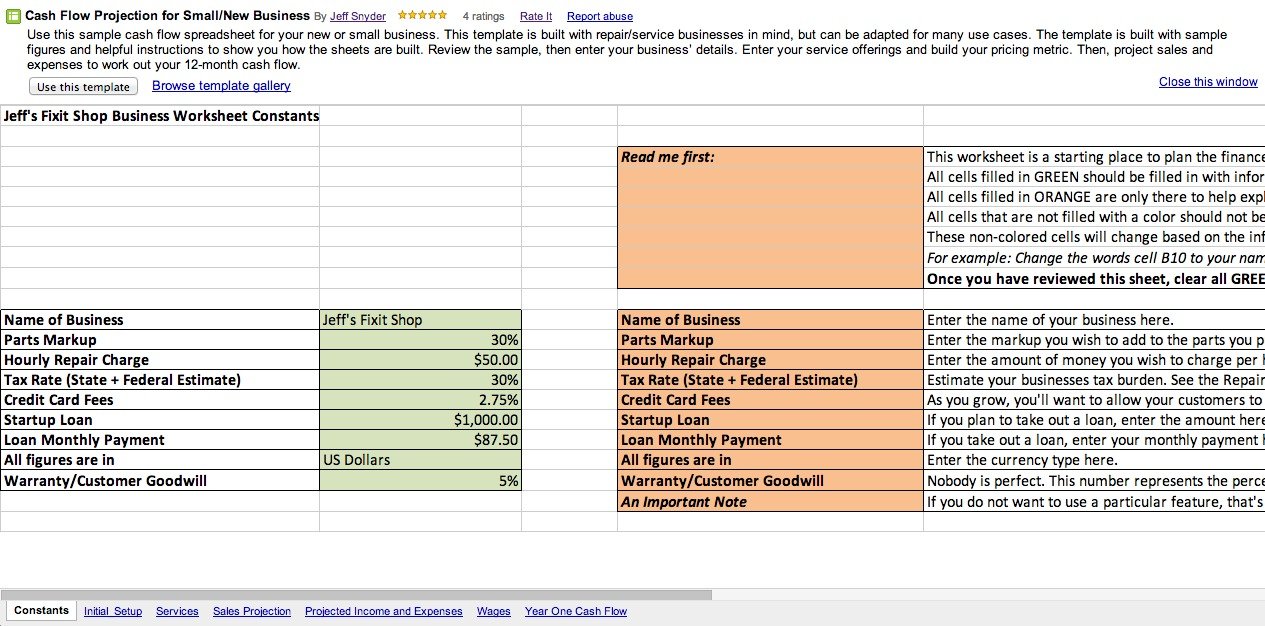Switch to the Initial Setup tab
Image resolution: width=1265 pixels, height=626 pixels.
[x=113, y=611]
